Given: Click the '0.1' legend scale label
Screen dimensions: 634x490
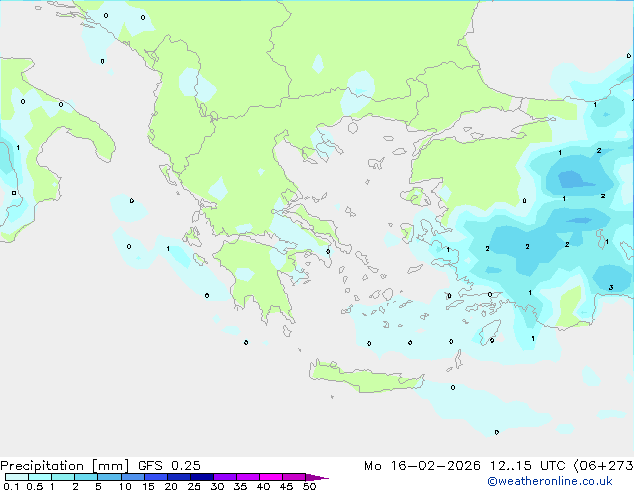Looking at the screenshot, I should tap(11, 486).
